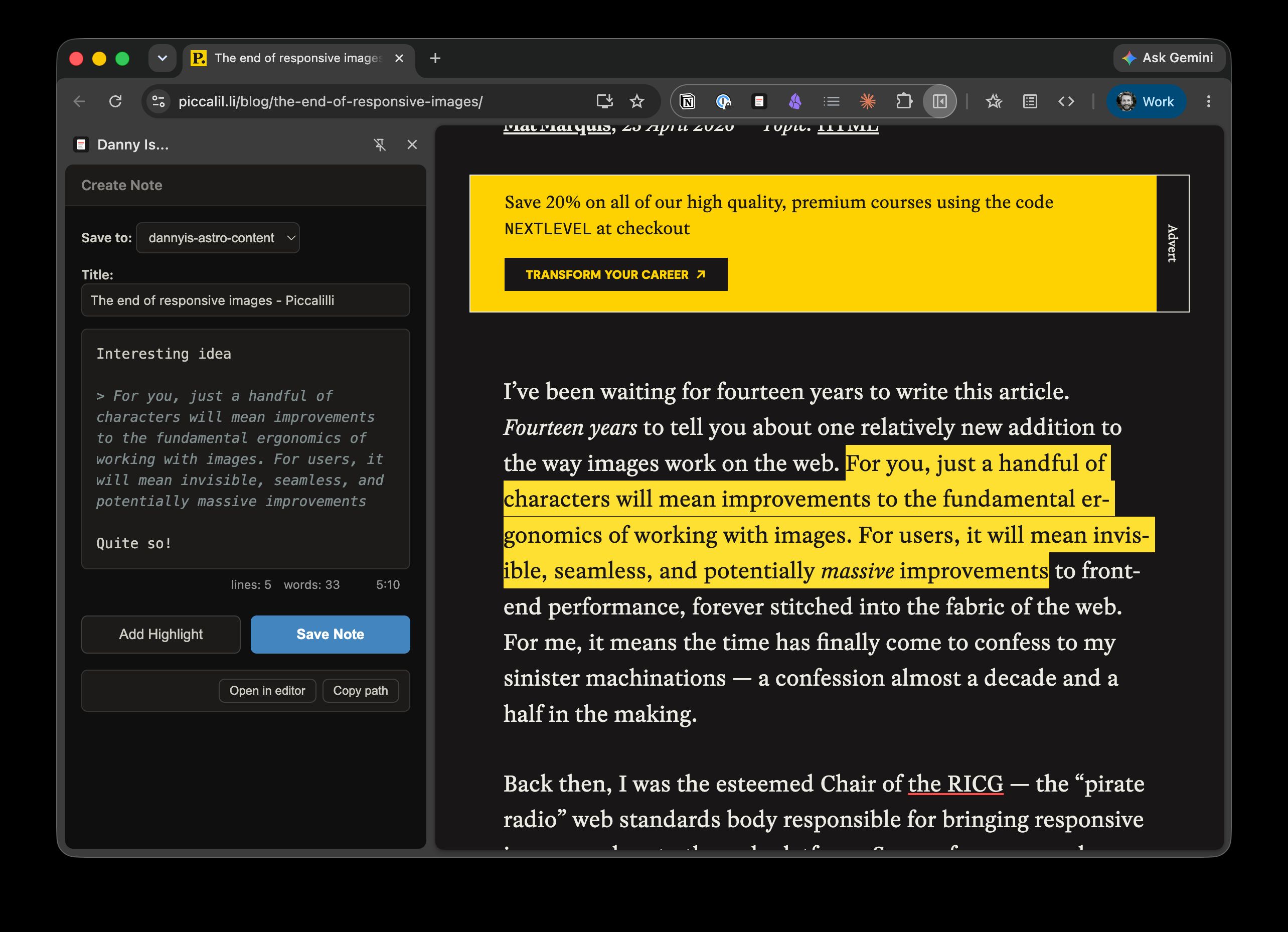Click the note Title input field
This screenshot has height=932, width=1288.
(x=245, y=300)
